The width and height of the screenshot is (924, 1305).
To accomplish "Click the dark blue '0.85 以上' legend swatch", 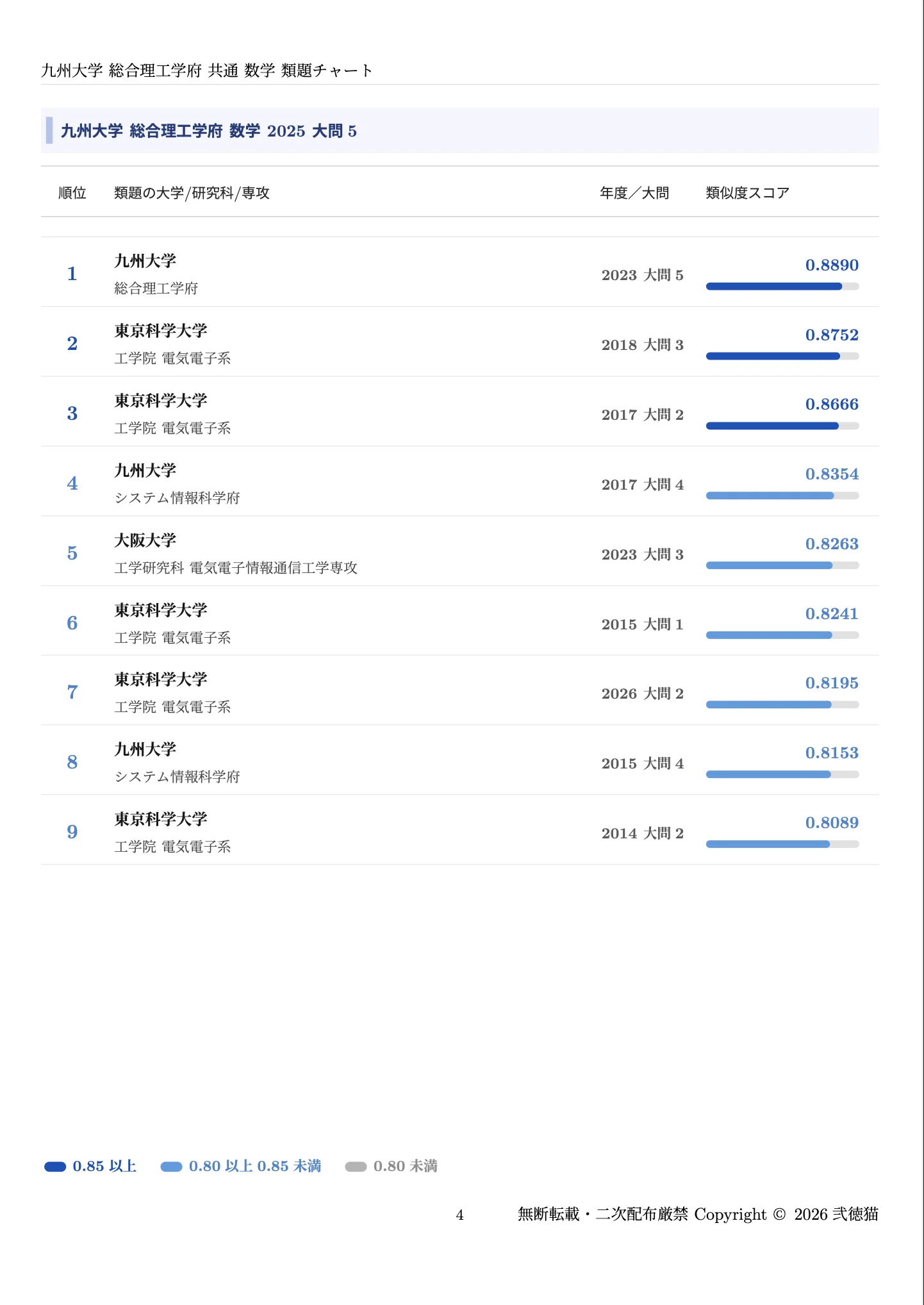I will (x=55, y=1167).
